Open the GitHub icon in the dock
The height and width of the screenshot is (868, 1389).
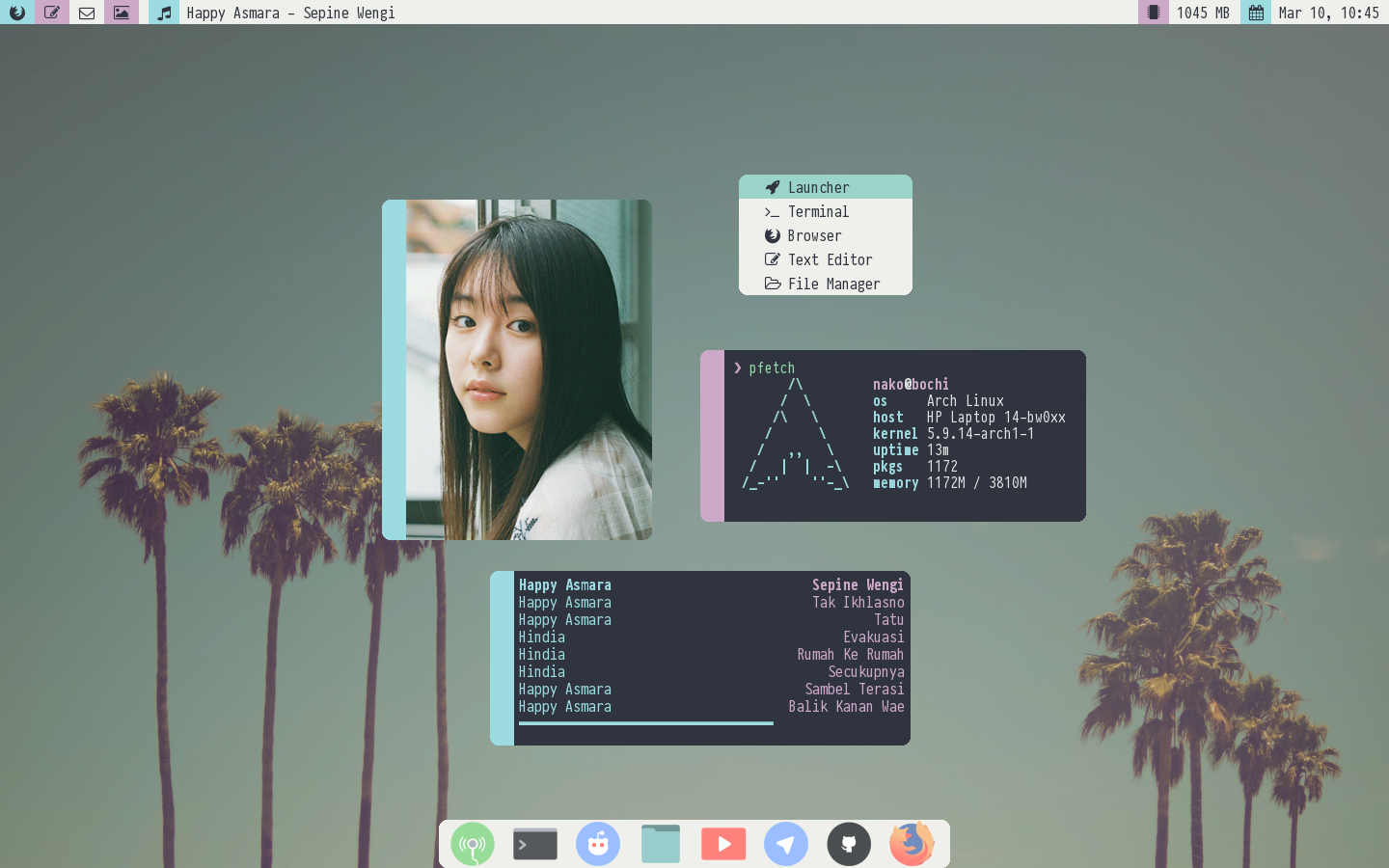click(849, 844)
